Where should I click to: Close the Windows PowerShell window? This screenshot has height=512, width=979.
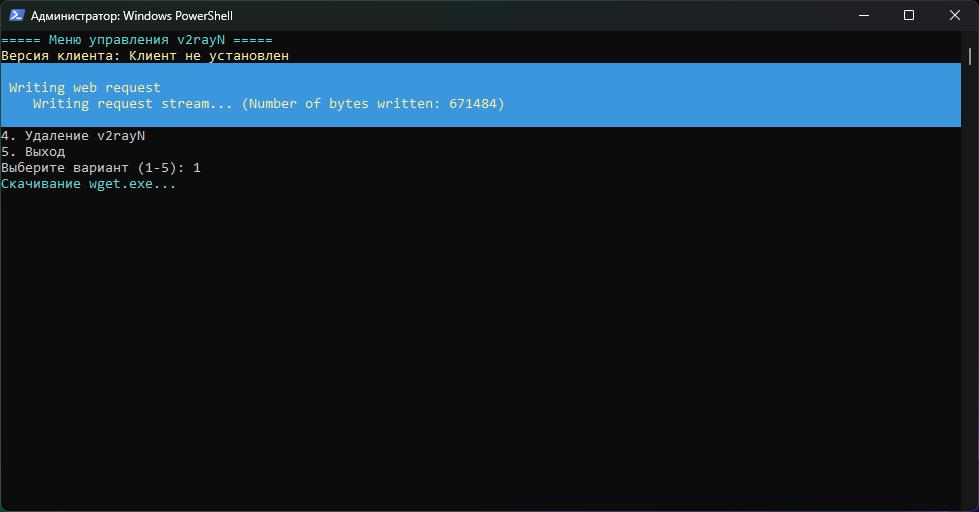955,15
